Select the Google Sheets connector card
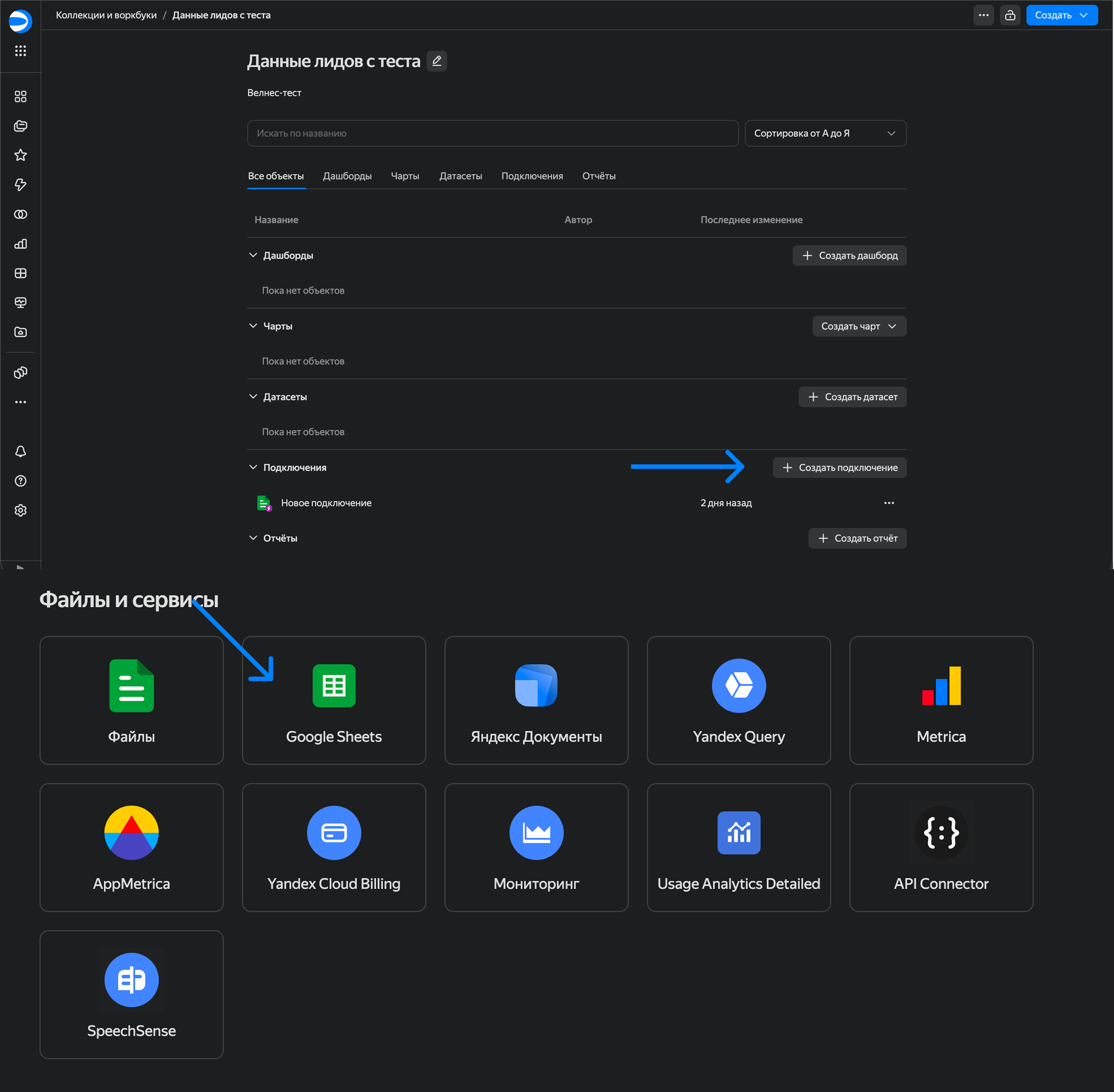1114x1092 pixels. pyautogui.click(x=334, y=700)
